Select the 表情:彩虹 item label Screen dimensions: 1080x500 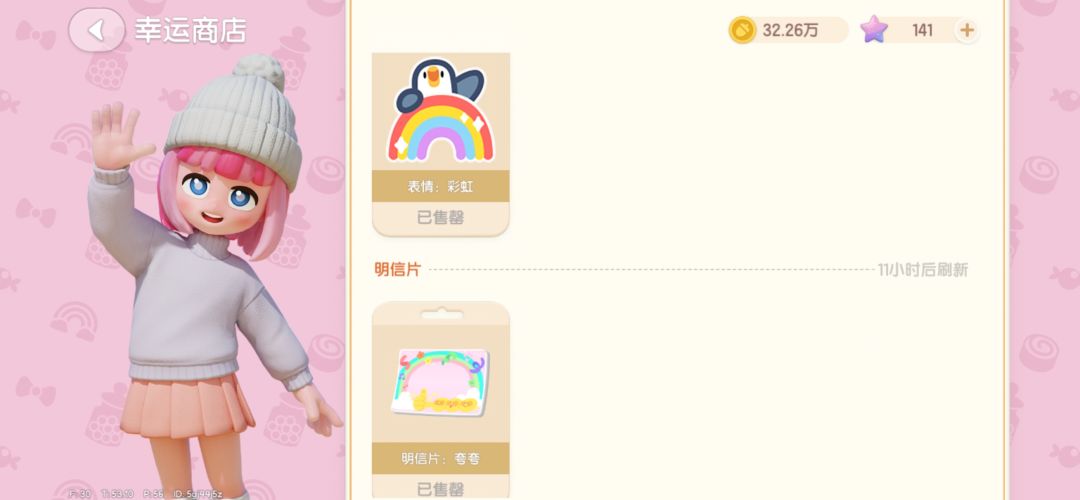click(441, 186)
